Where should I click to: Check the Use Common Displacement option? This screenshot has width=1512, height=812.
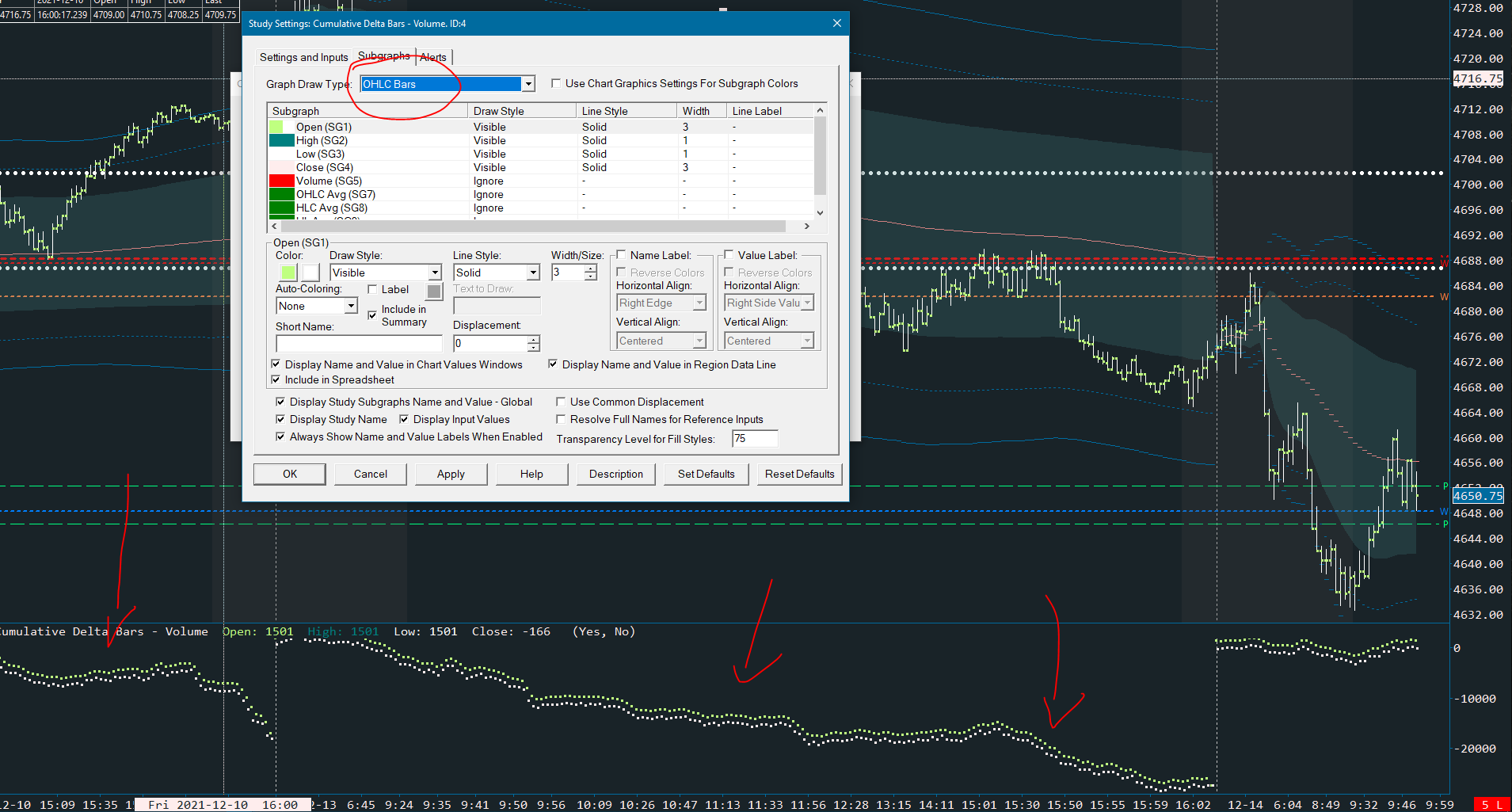click(x=561, y=402)
